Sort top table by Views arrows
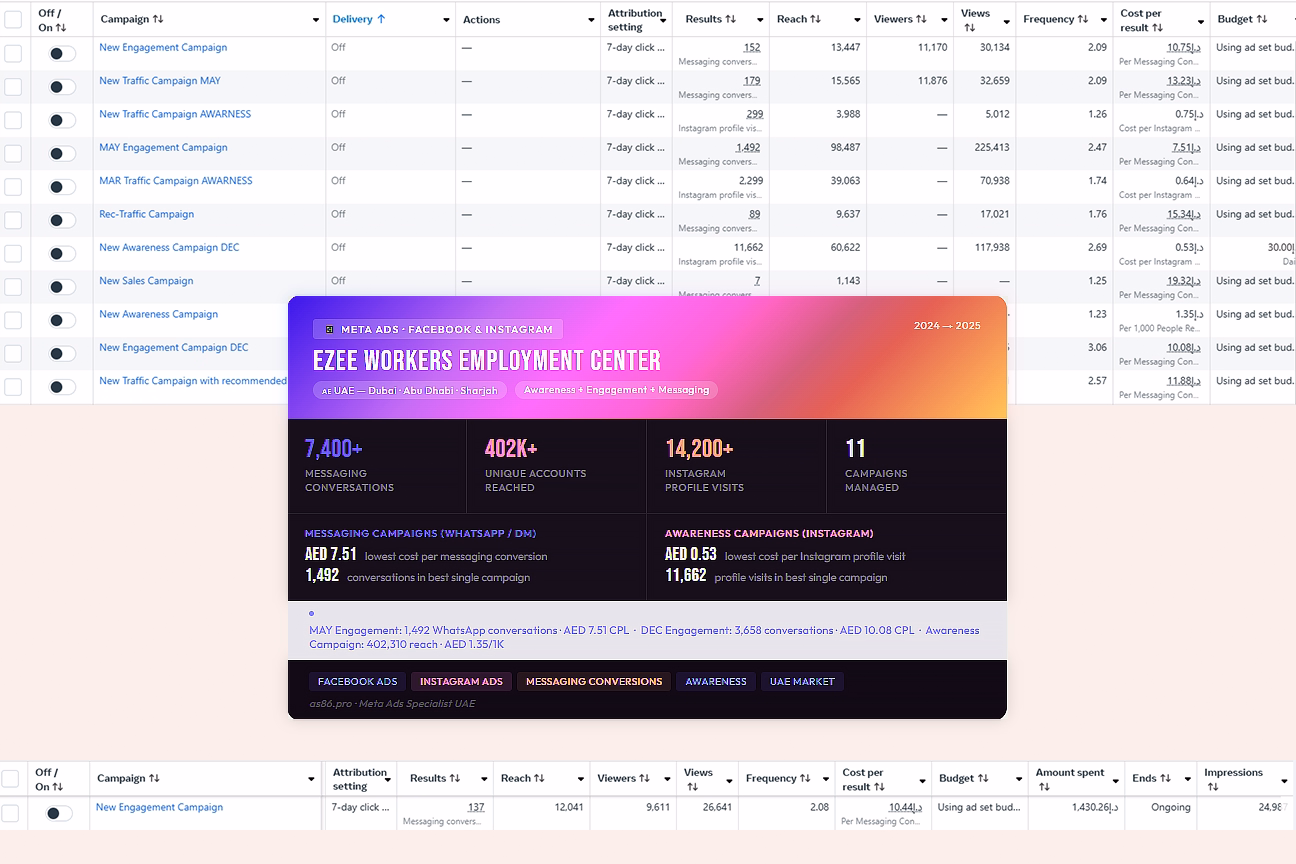Image resolution: width=1296 pixels, height=864 pixels. [968, 28]
